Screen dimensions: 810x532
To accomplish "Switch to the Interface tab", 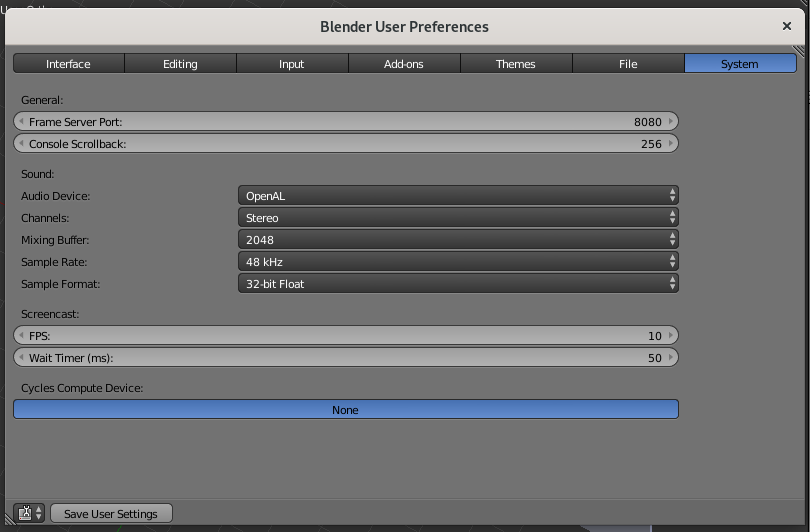I will (x=68, y=64).
